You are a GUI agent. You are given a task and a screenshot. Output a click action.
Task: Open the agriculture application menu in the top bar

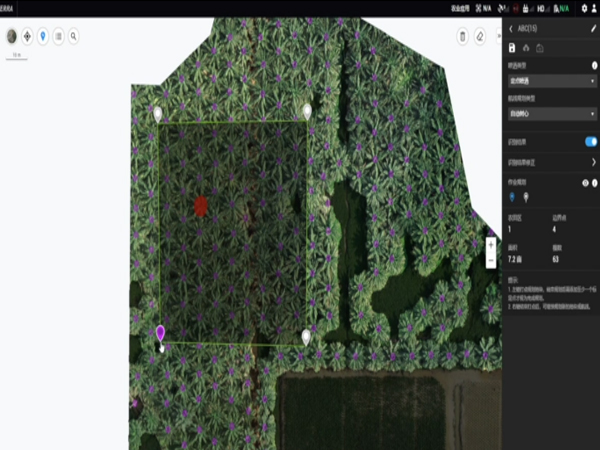[x=460, y=8]
